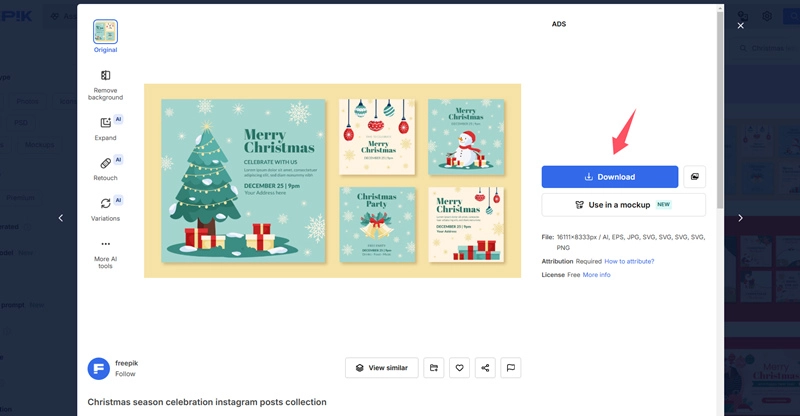Select the Remove background tool
The width and height of the screenshot is (800, 416).
point(105,84)
